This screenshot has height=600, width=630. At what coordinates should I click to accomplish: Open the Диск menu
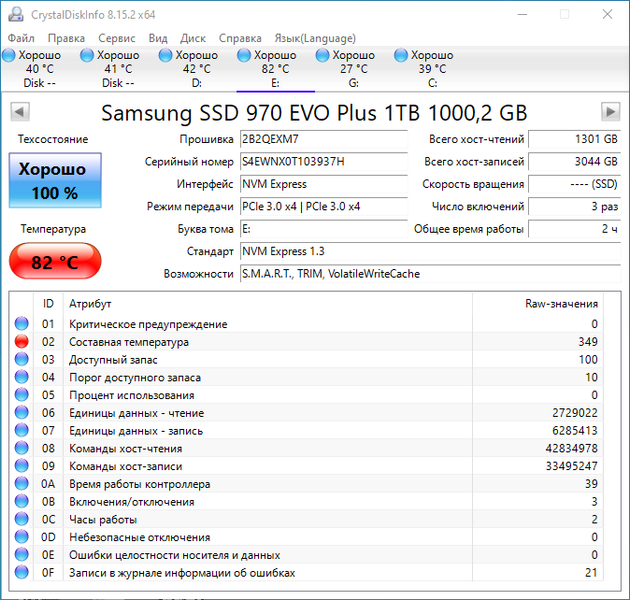(193, 38)
